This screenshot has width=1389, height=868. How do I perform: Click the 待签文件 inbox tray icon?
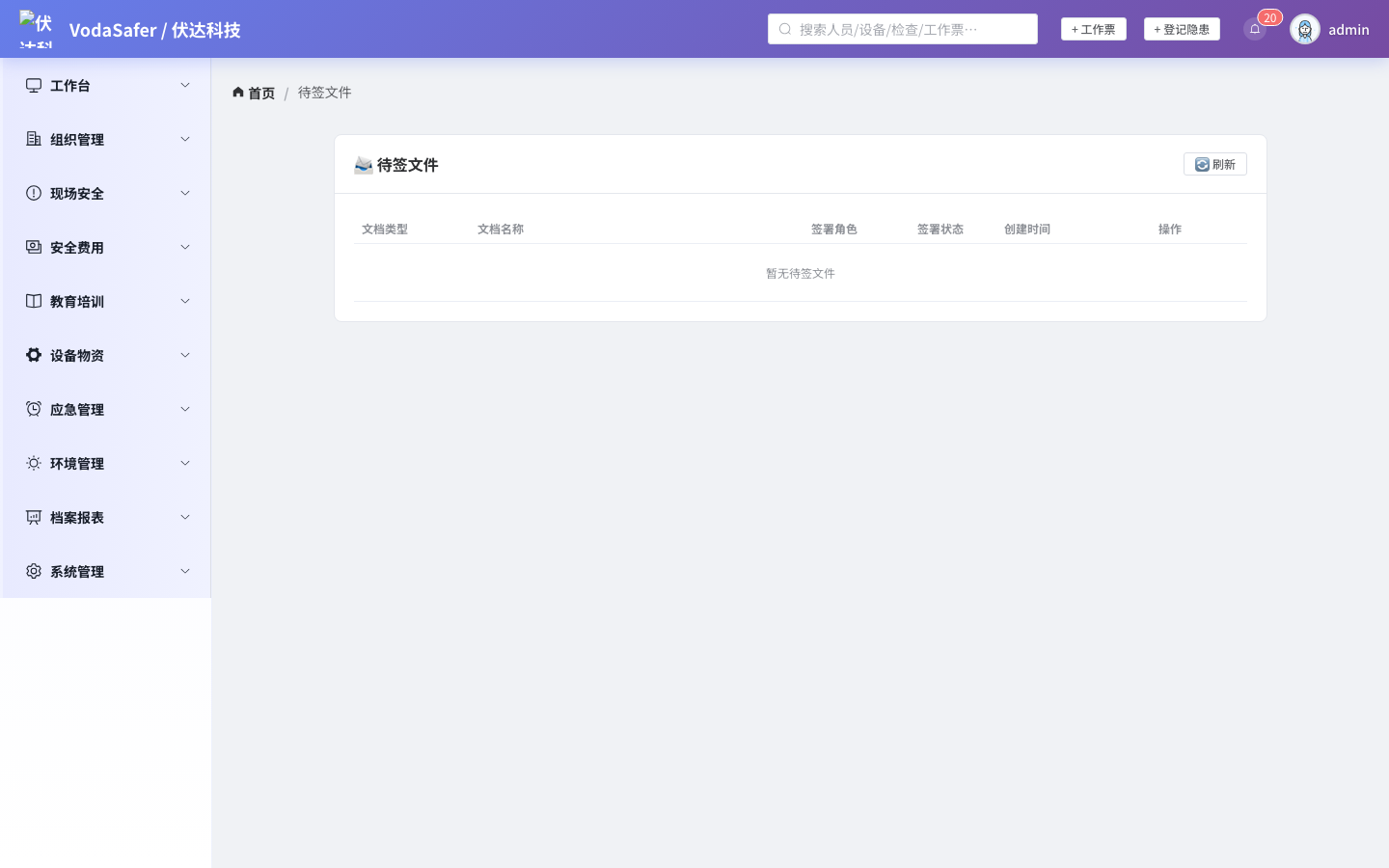[364, 165]
